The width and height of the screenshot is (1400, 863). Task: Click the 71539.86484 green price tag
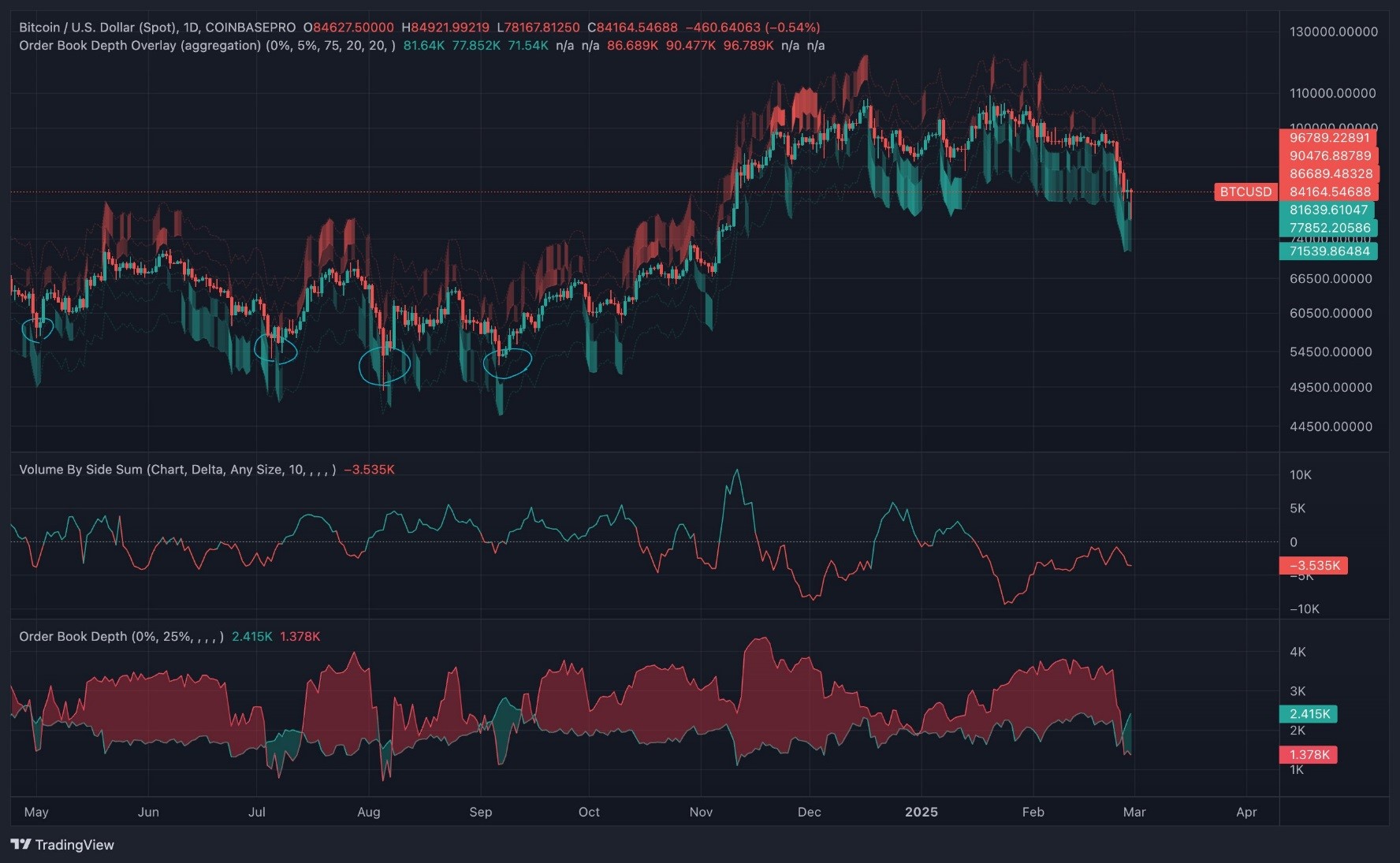pyautogui.click(x=1329, y=251)
